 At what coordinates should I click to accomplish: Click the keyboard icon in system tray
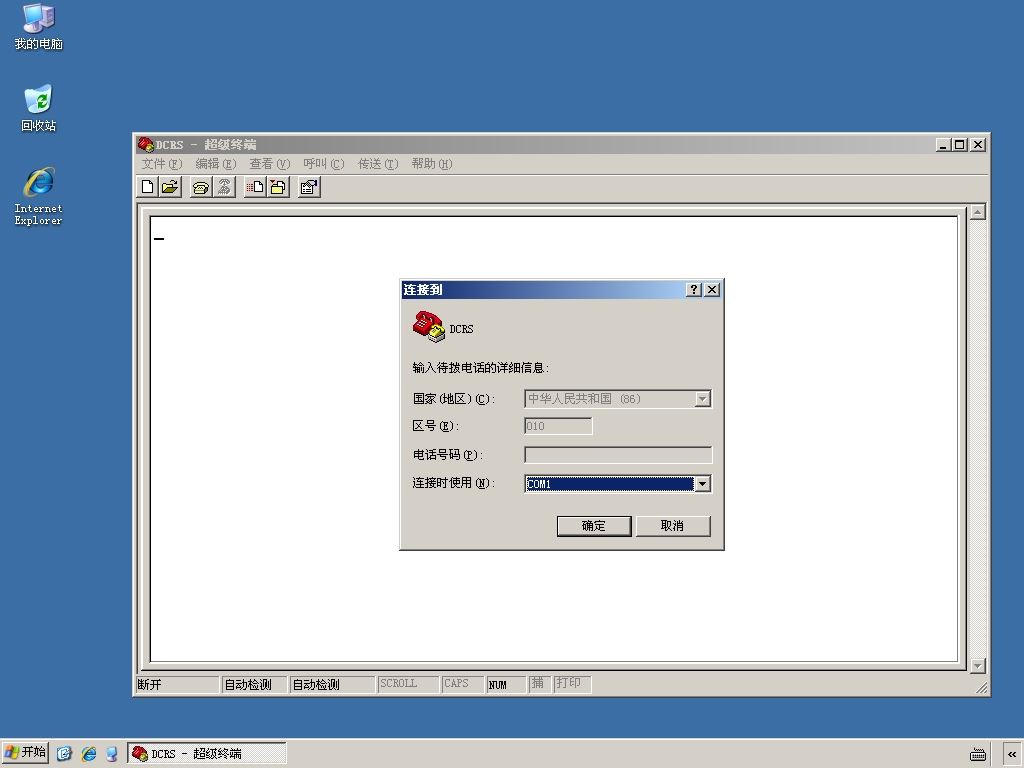point(978,754)
